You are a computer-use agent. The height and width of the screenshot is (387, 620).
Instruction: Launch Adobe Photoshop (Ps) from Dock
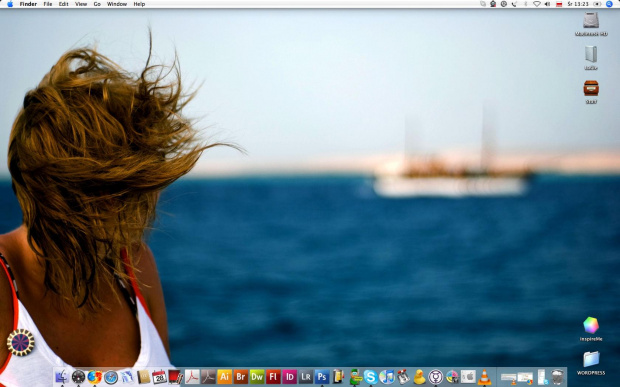click(321, 377)
